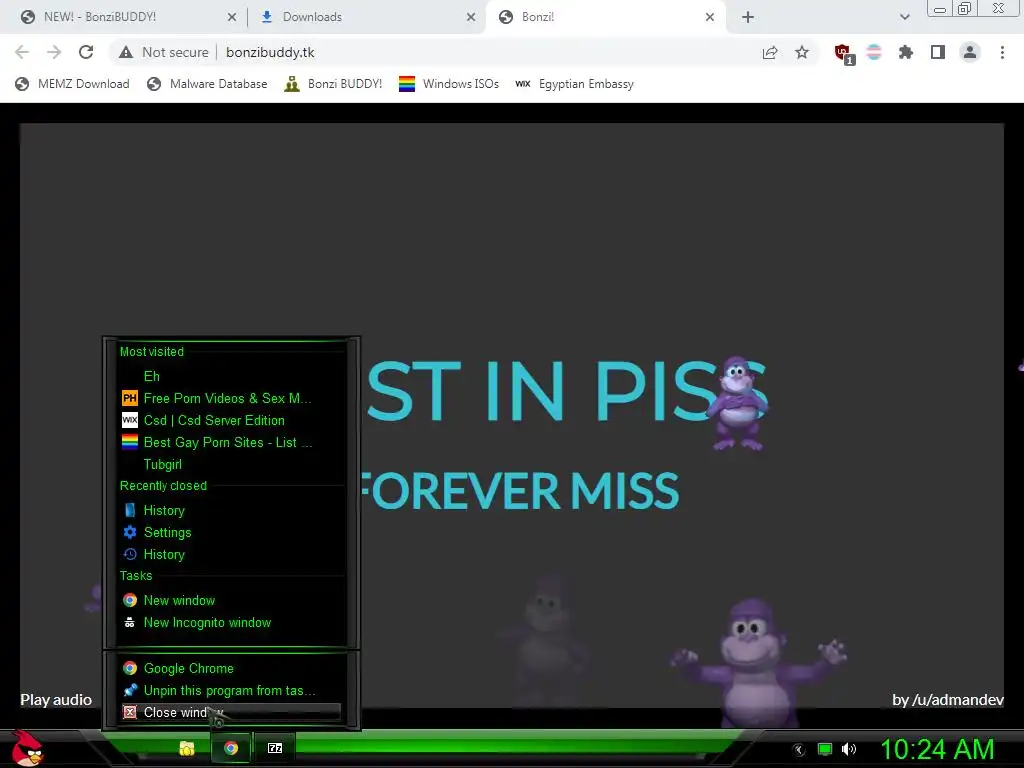1024x768 pixels.
Task: Click the large dancing Bonzi gorilla
Action: 758,663
